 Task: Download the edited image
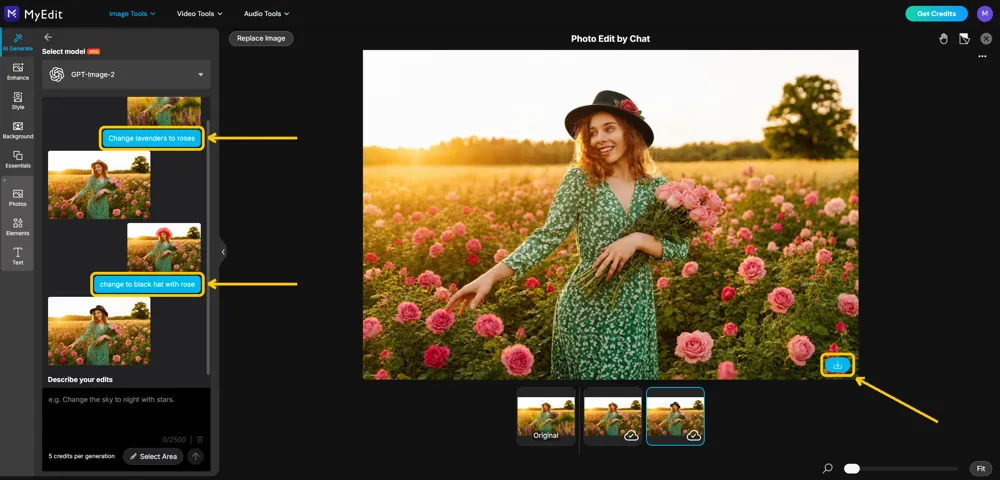tap(838, 365)
